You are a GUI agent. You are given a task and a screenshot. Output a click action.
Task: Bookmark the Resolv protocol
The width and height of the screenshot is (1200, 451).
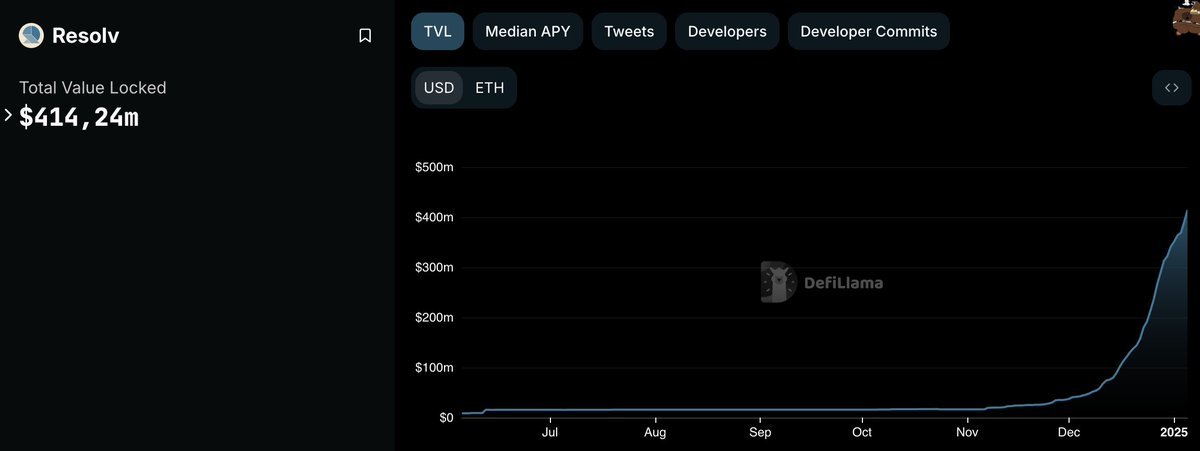pyautogui.click(x=365, y=36)
